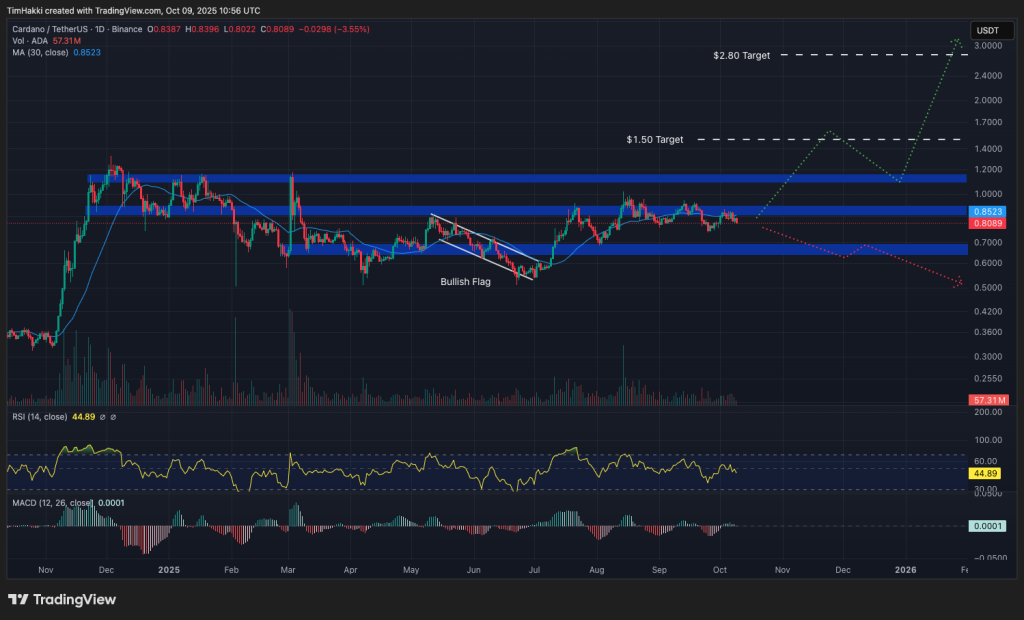Click the '$2.80 Target' annotation
Viewport: 1024px width, 620px height.
tap(741, 56)
